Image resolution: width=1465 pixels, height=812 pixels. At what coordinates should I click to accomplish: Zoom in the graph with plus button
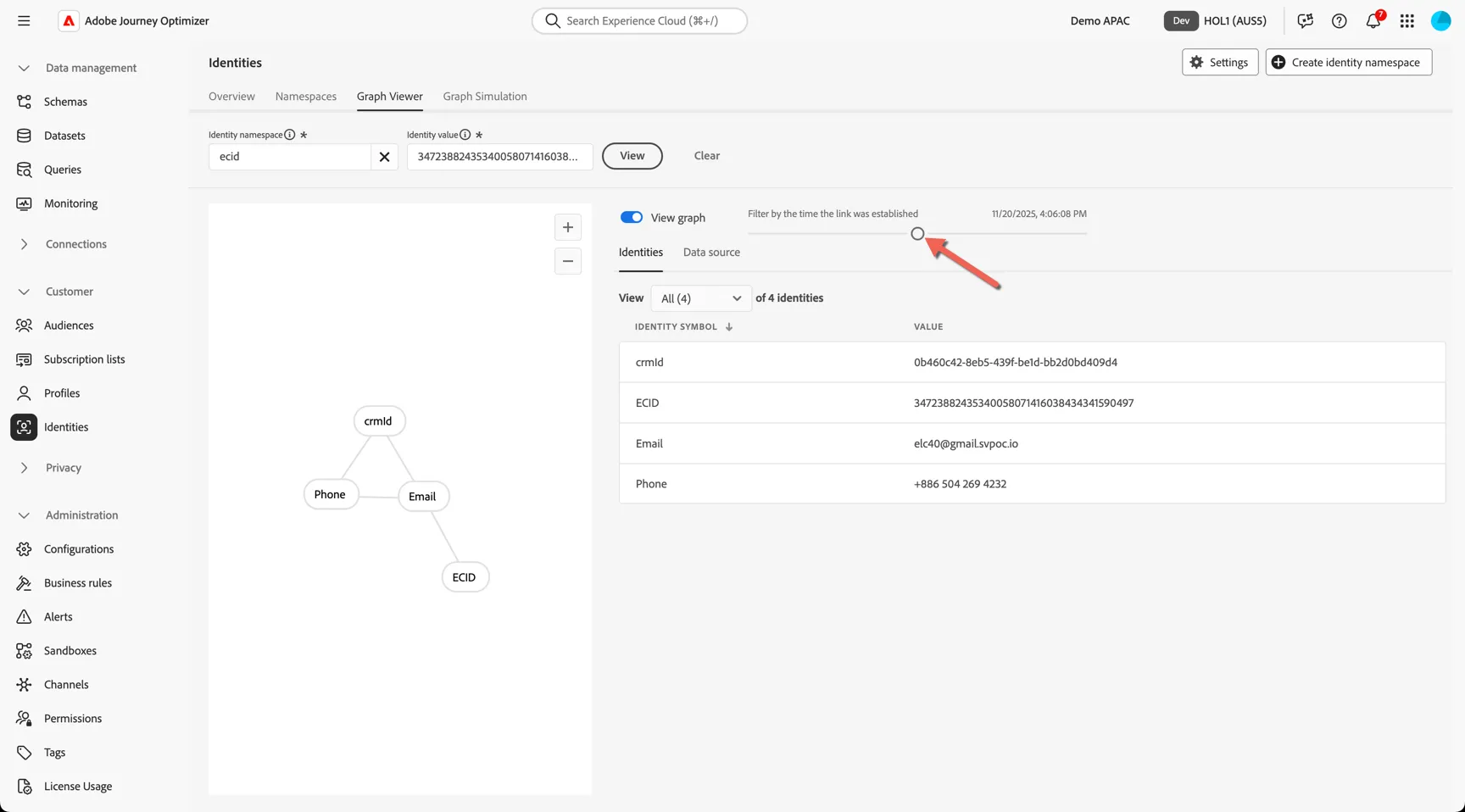(x=568, y=227)
